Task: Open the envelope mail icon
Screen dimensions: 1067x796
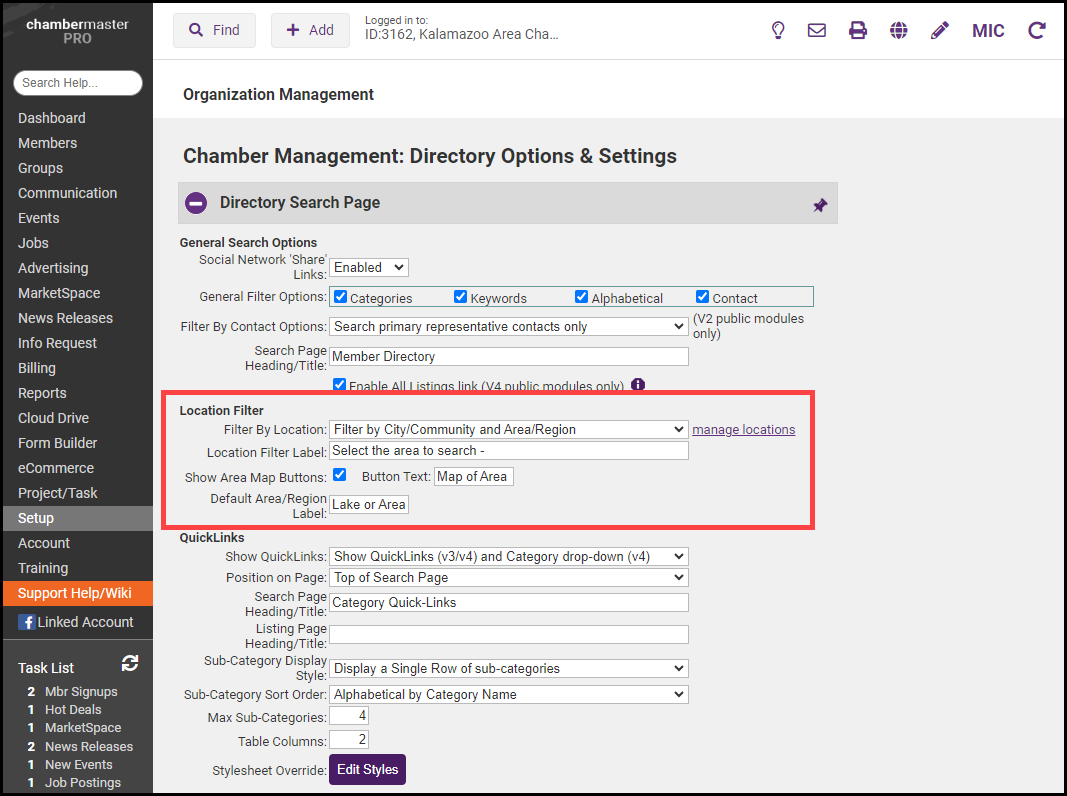Action: [x=817, y=30]
